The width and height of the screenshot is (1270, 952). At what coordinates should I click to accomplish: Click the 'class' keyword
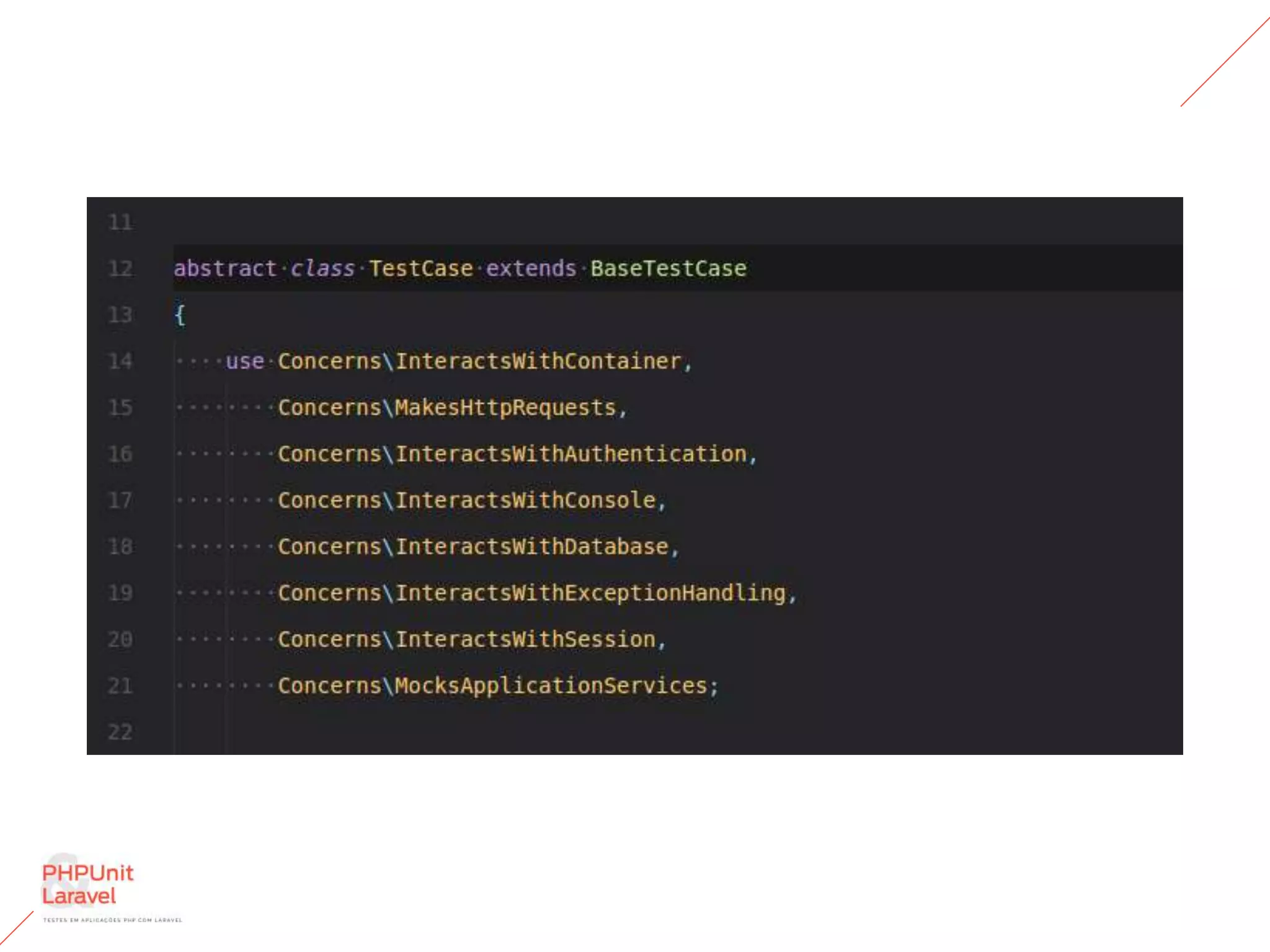[x=322, y=268]
